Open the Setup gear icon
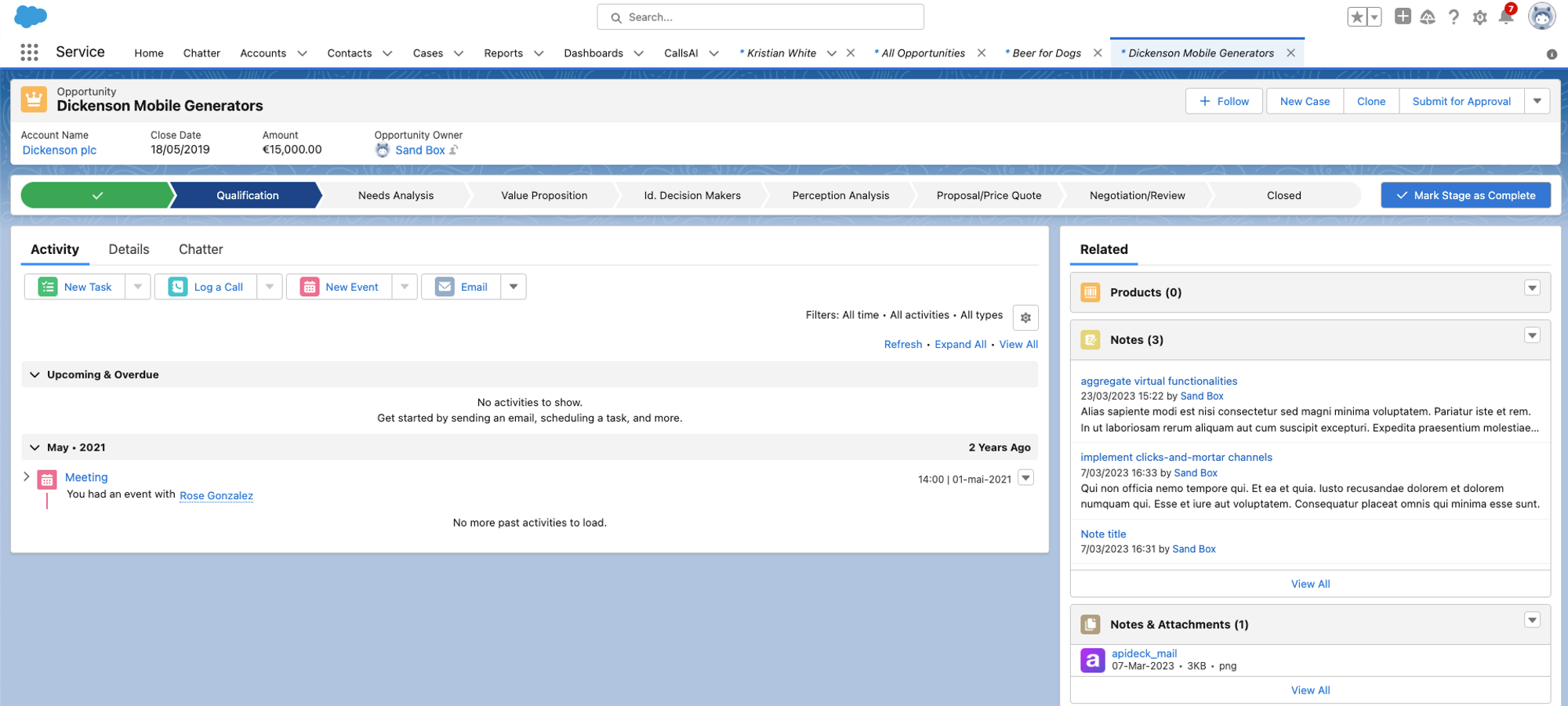This screenshot has width=1568, height=706. tap(1479, 17)
